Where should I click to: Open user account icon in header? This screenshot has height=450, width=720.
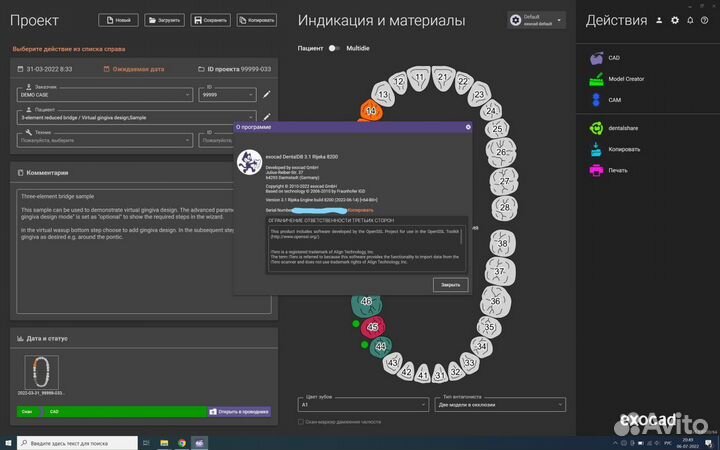pos(659,20)
